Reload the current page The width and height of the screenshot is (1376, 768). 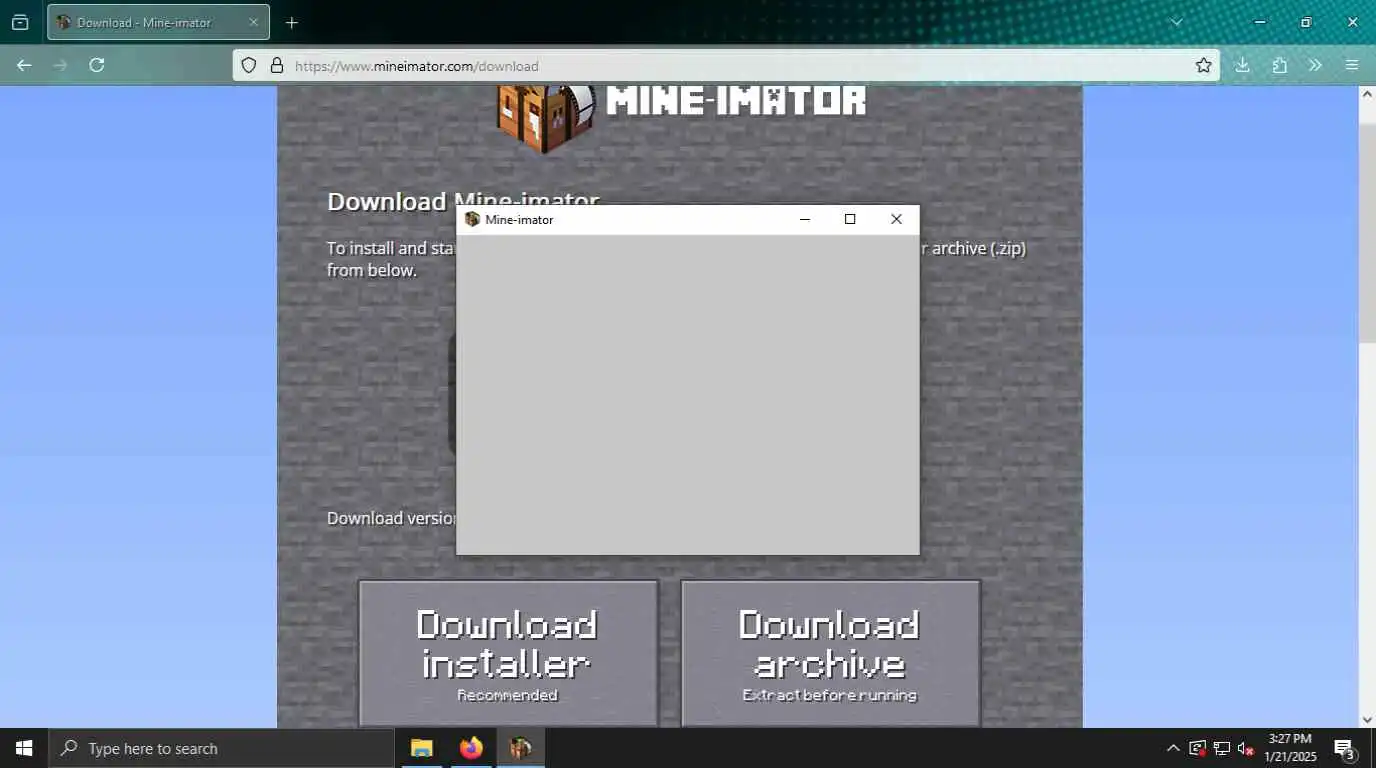point(97,65)
